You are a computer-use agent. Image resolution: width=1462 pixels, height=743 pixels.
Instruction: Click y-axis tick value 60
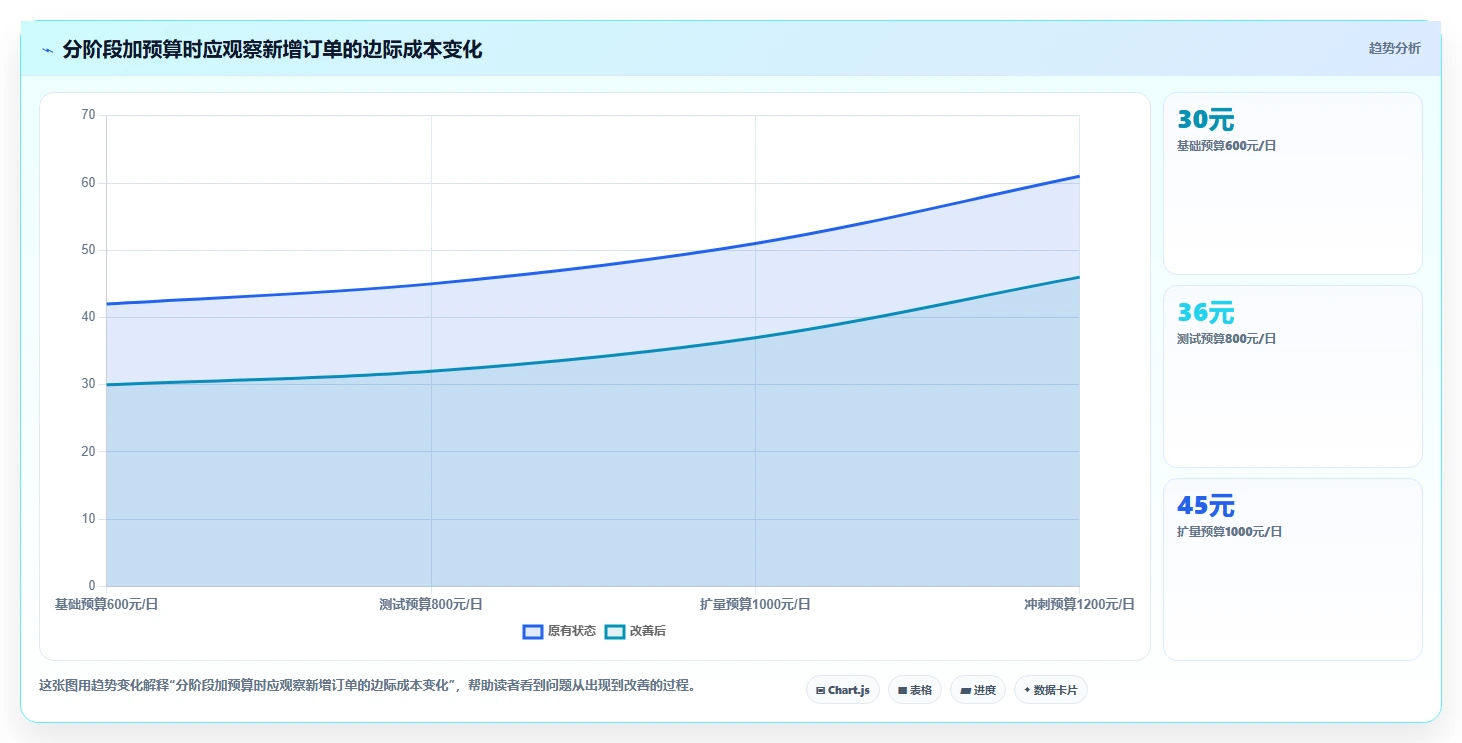[88, 182]
